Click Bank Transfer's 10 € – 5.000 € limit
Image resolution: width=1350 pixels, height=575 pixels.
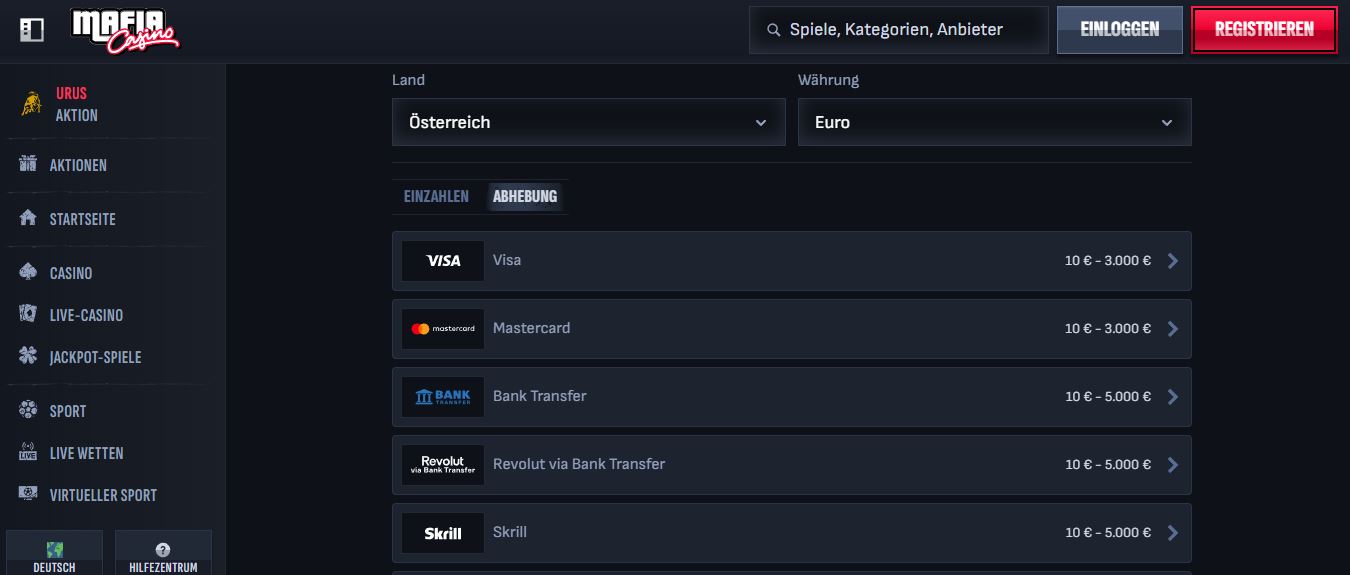pos(1108,397)
